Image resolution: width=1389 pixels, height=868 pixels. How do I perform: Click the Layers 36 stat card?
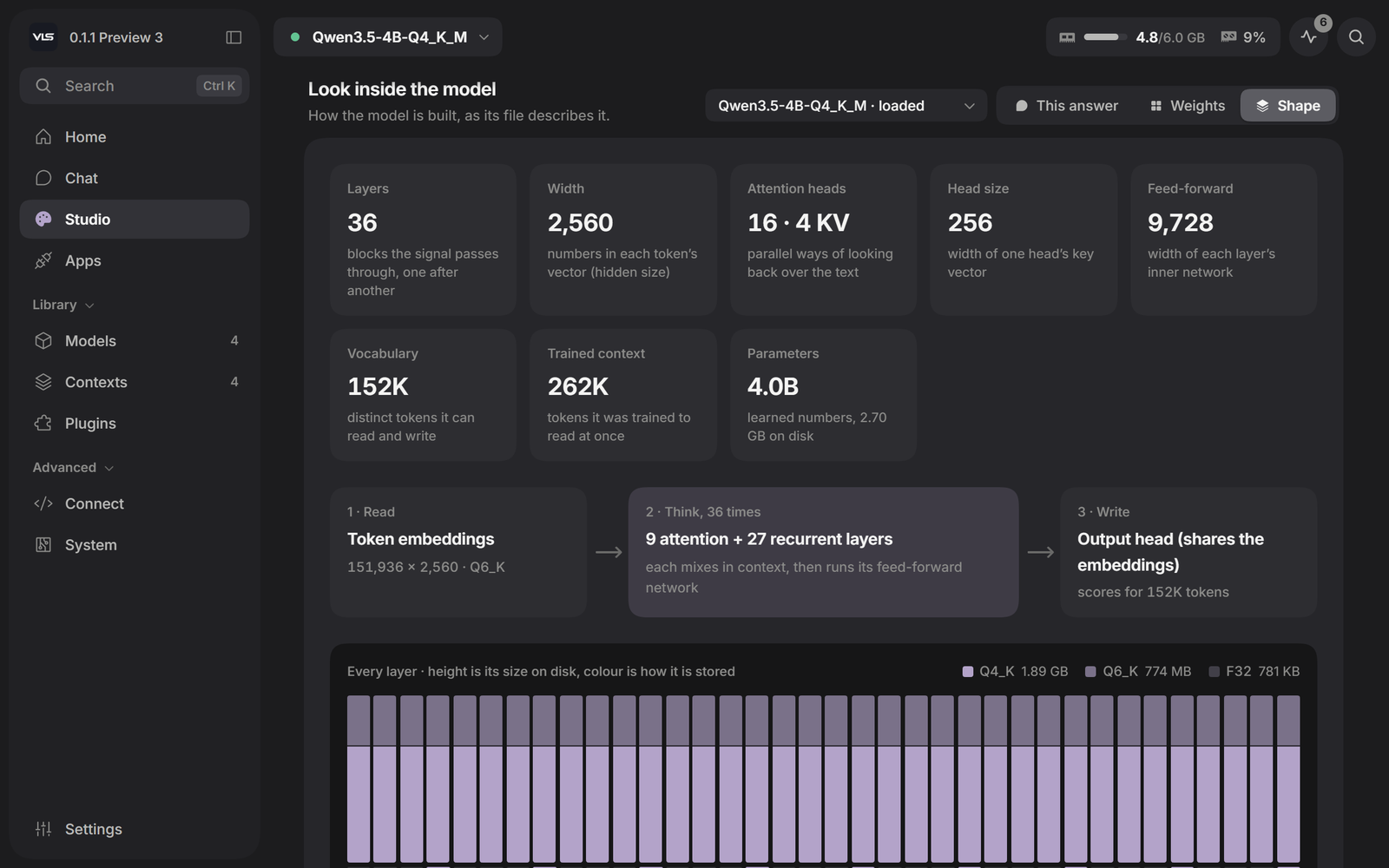tap(423, 240)
